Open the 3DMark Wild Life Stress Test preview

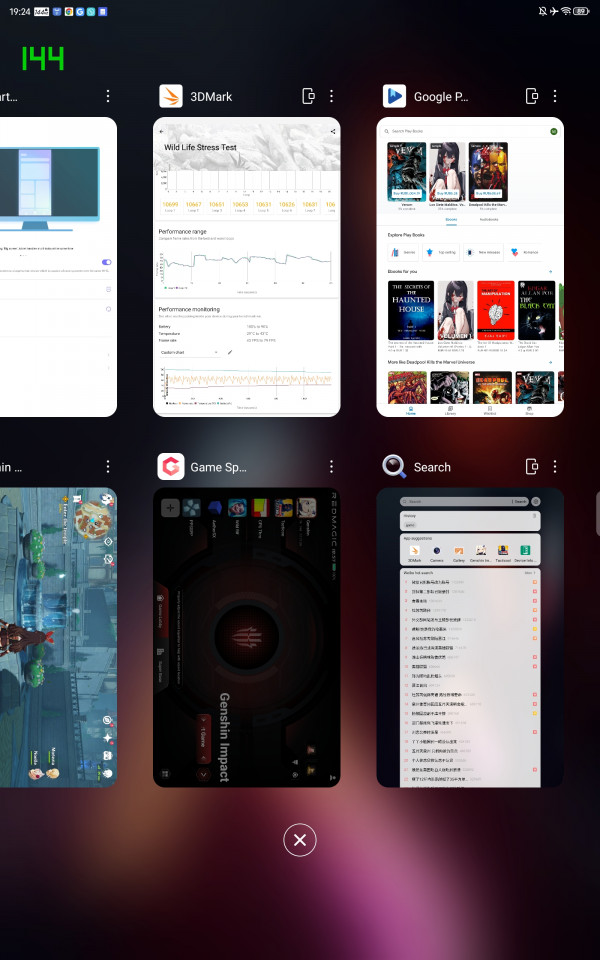tap(247, 267)
